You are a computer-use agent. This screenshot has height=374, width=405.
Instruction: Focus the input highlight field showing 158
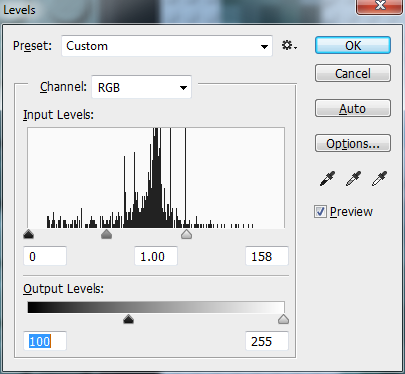267,256
